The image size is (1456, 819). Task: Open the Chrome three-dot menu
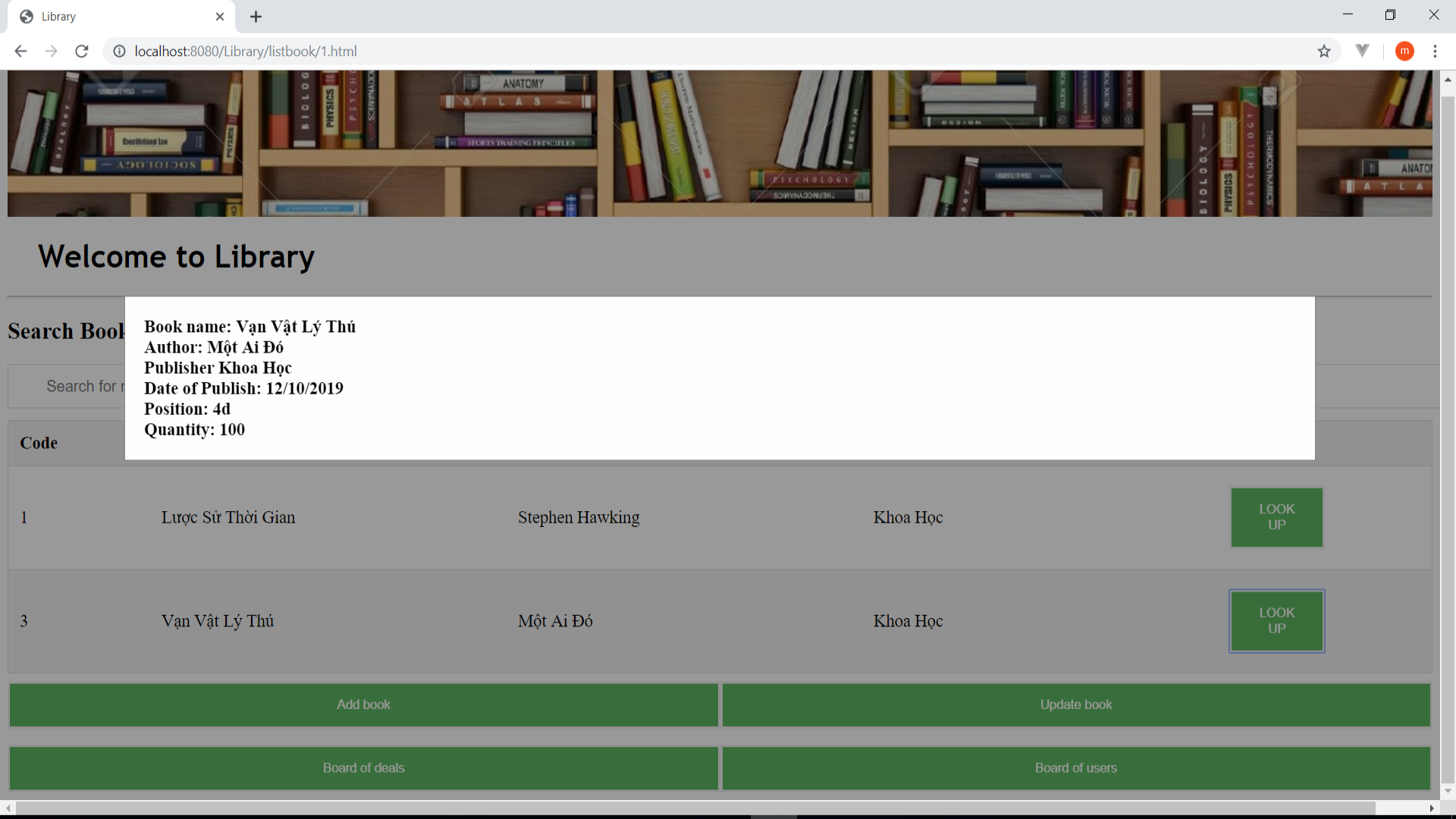click(1435, 51)
